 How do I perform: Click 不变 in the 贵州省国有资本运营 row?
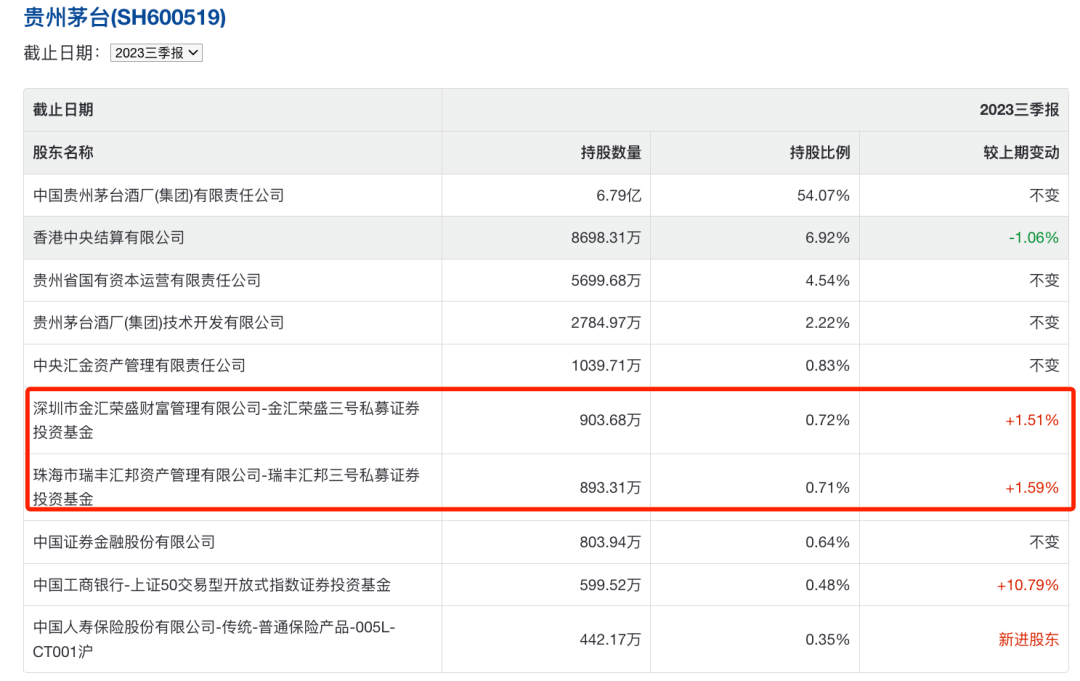point(1044,280)
